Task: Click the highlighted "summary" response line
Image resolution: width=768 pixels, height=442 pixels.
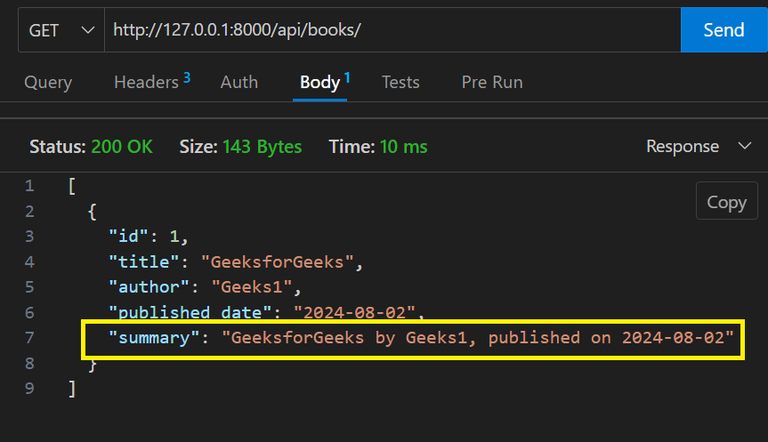Action: 410,338
